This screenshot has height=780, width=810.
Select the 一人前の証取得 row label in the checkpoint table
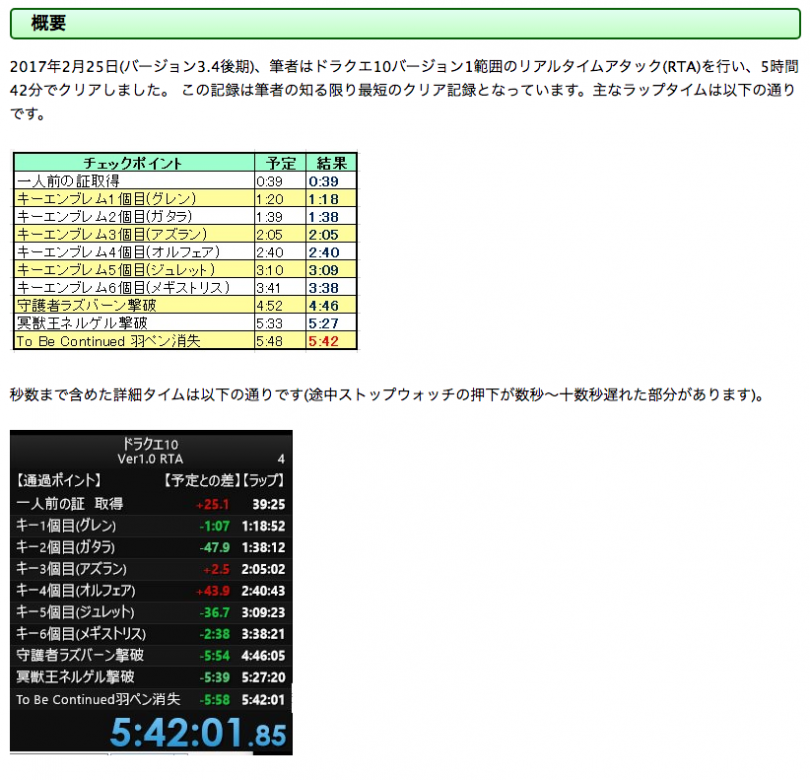coord(68,181)
